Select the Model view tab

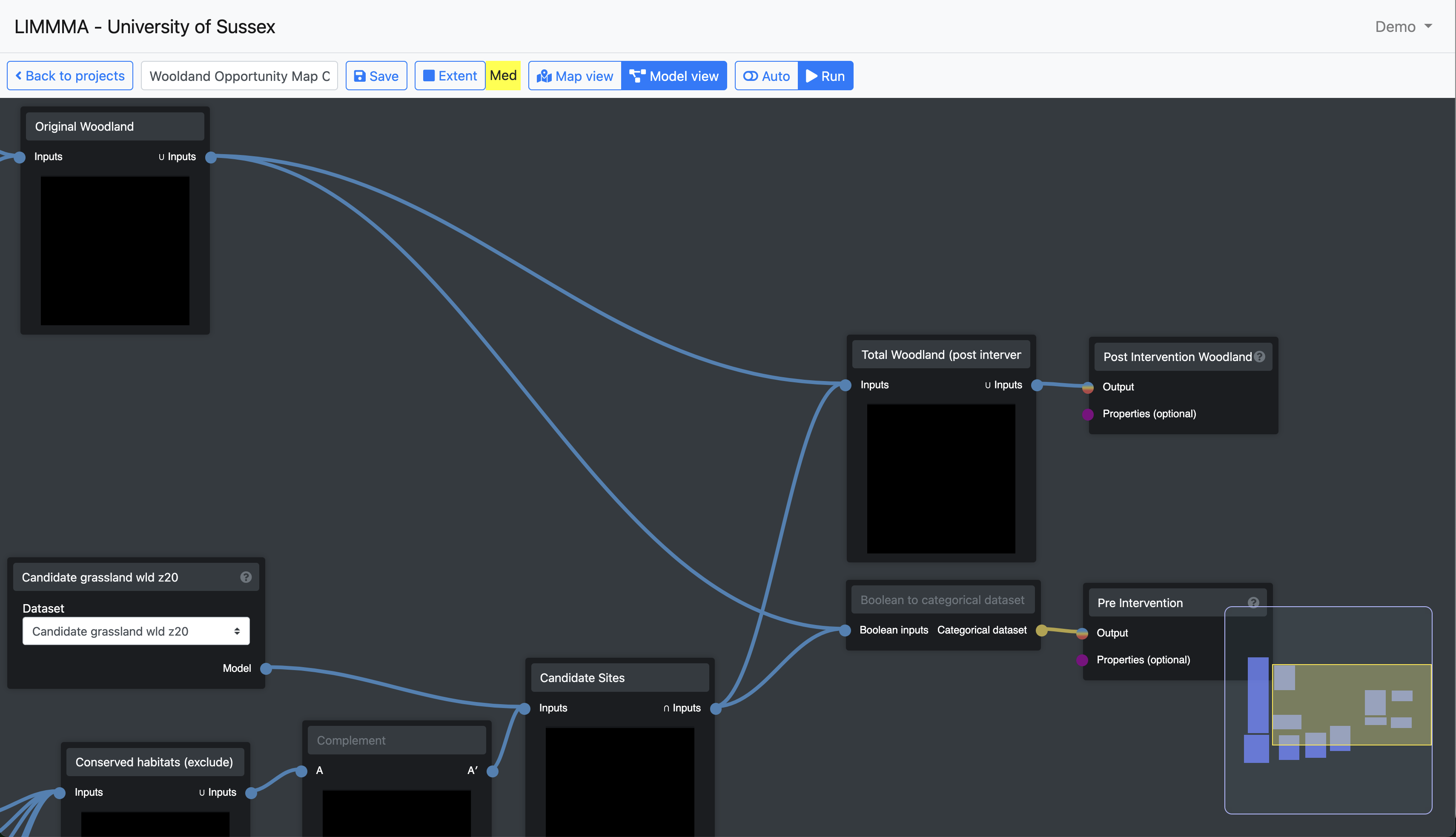(x=674, y=76)
